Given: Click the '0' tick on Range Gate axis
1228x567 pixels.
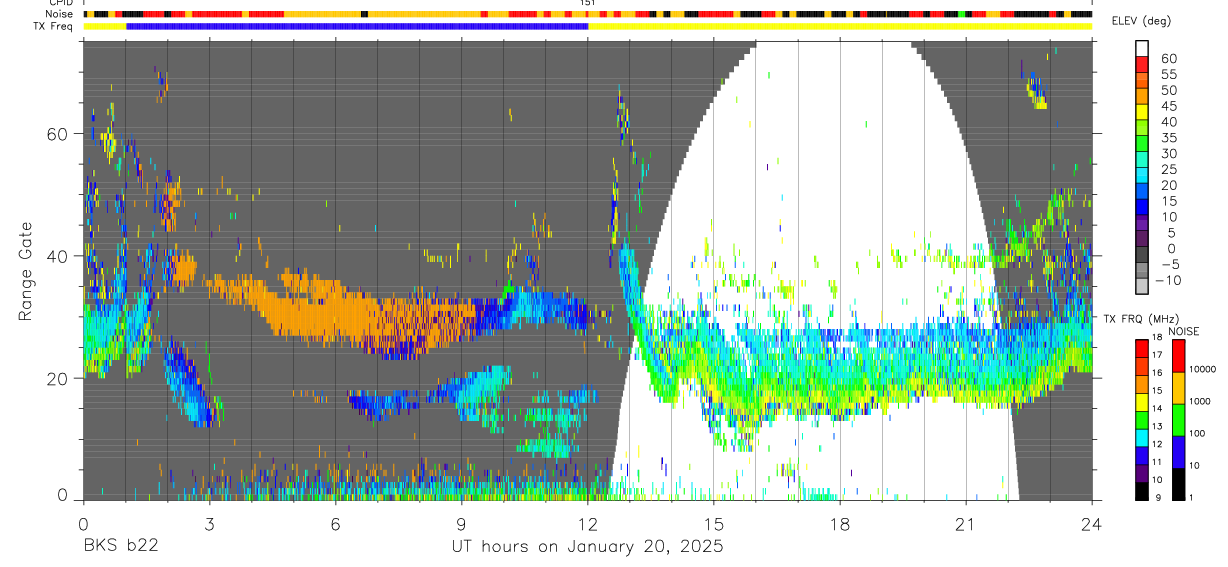Looking at the screenshot, I should pos(62,496).
